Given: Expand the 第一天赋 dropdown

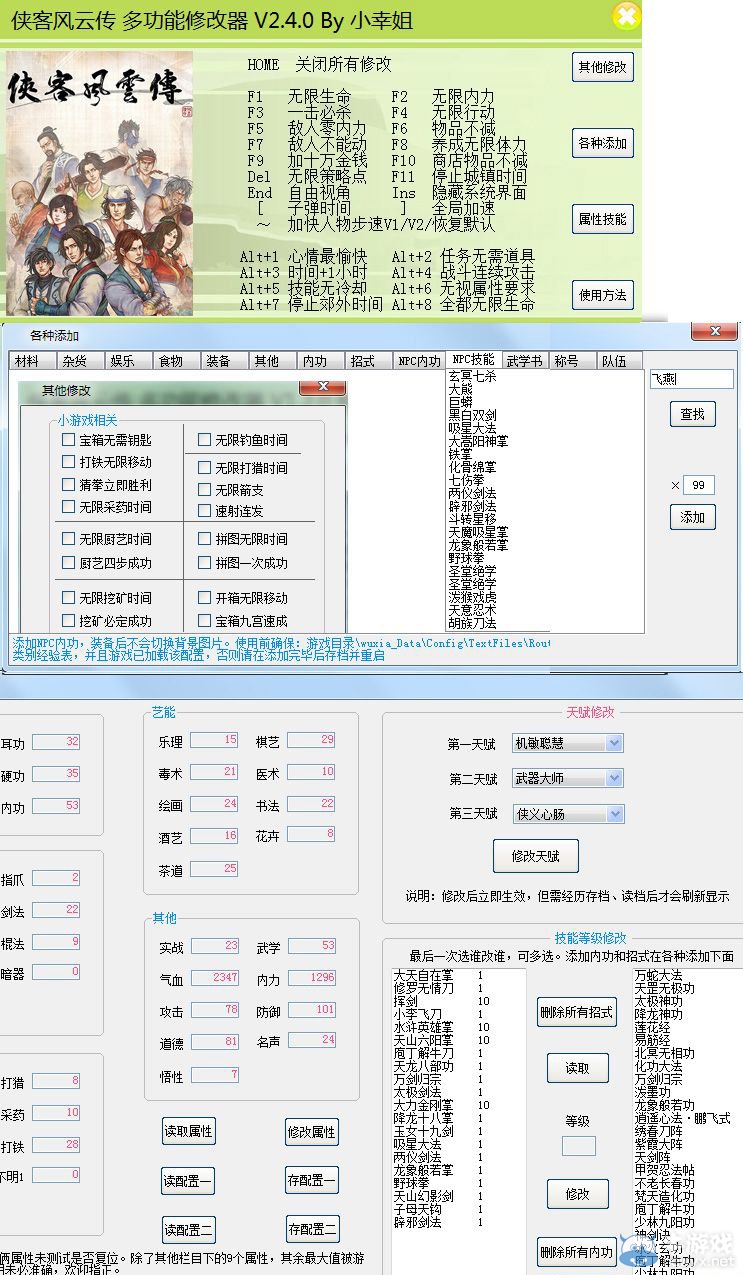Looking at the screenshot, I should 613,743.
